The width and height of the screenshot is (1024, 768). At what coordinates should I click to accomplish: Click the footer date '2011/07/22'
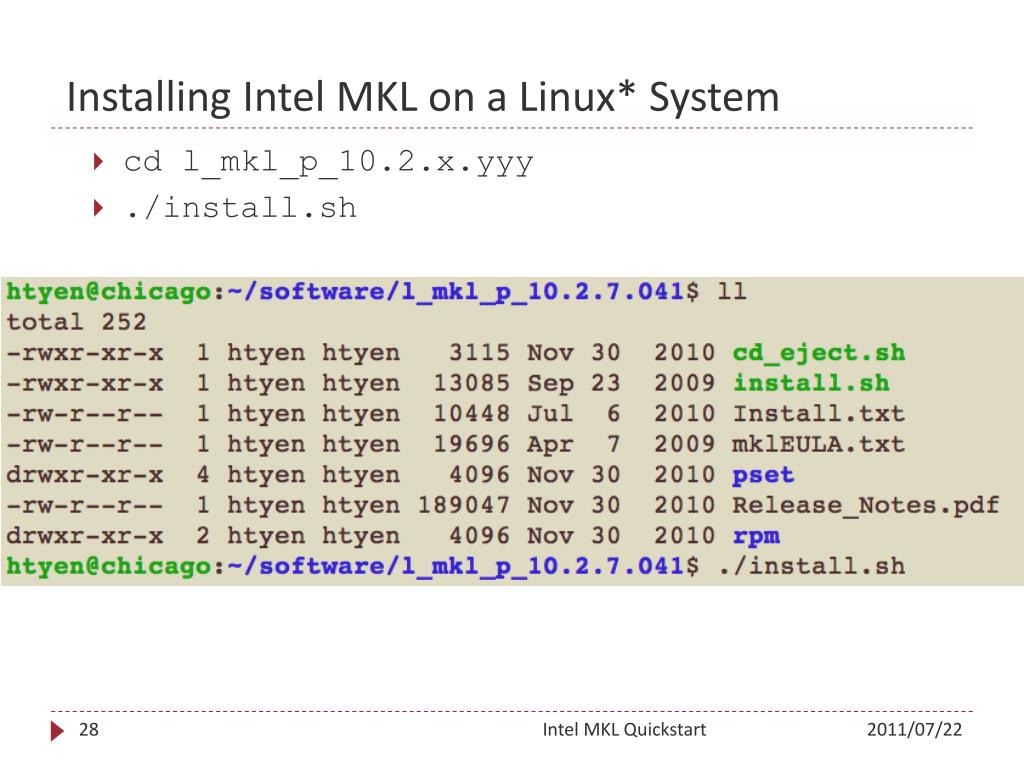pos(914,729)
